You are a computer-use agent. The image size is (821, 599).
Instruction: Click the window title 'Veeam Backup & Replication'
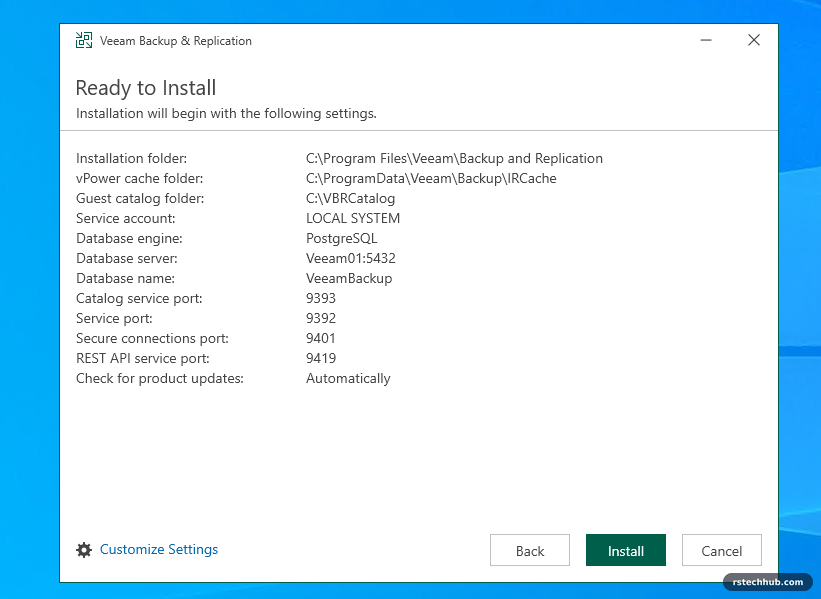pos(175,41)
